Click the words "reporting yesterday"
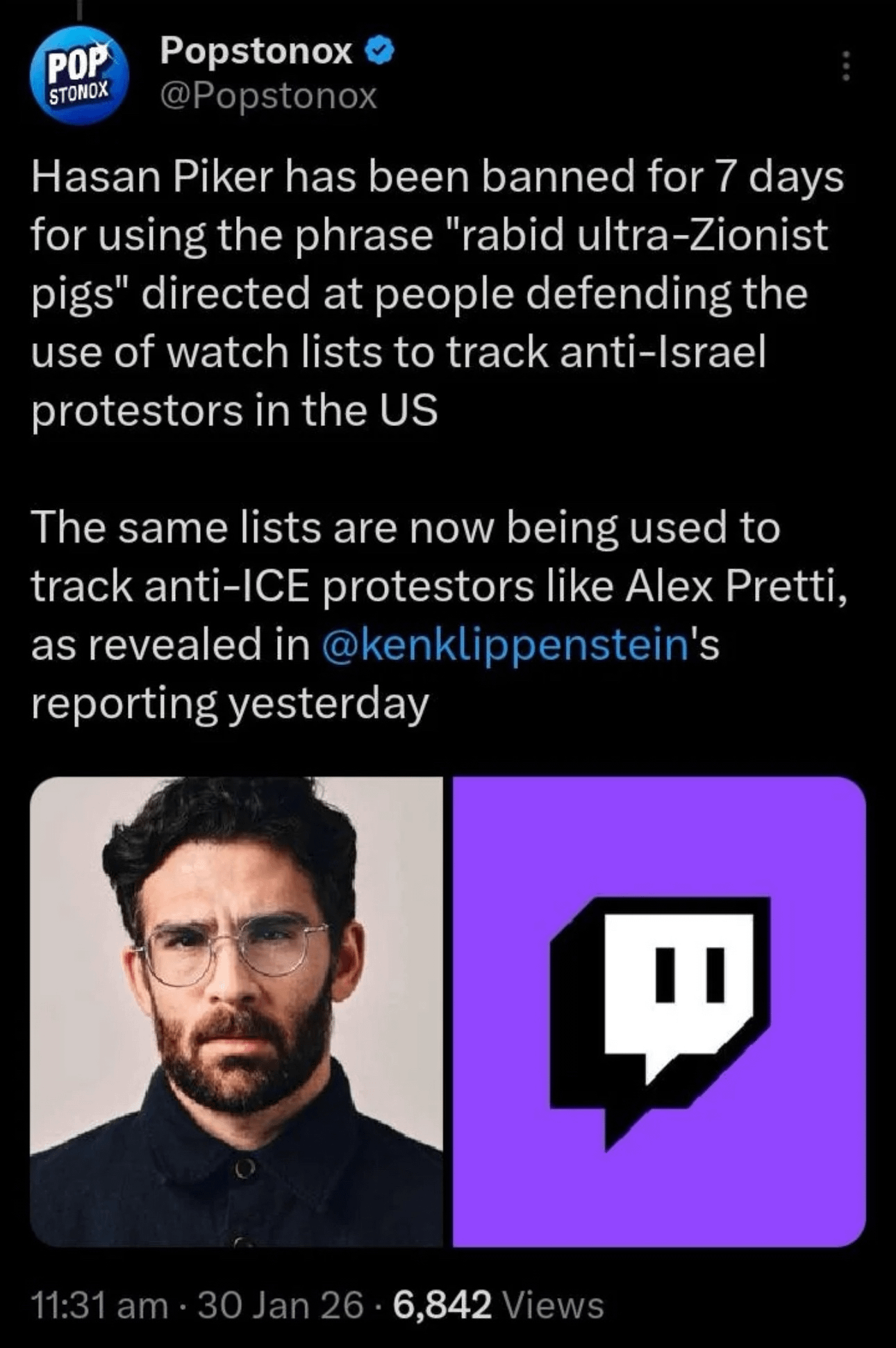 (230, 703)
